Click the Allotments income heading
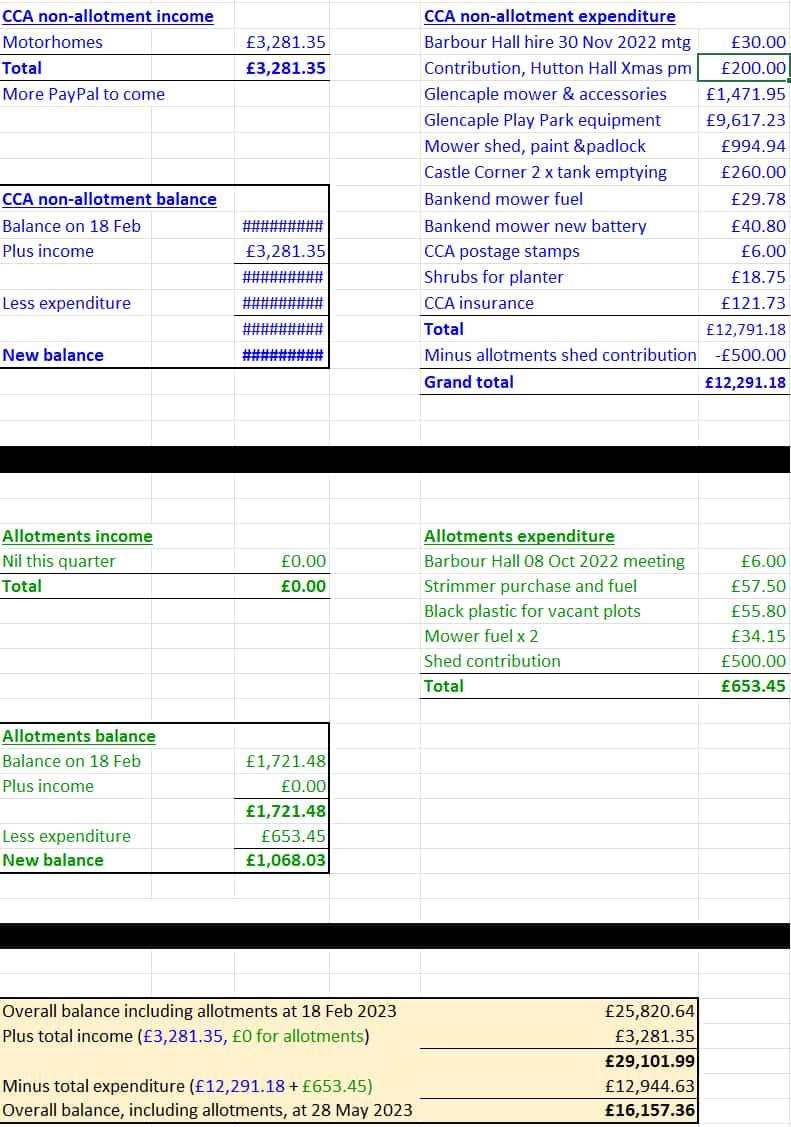 (x=78, y=536)
